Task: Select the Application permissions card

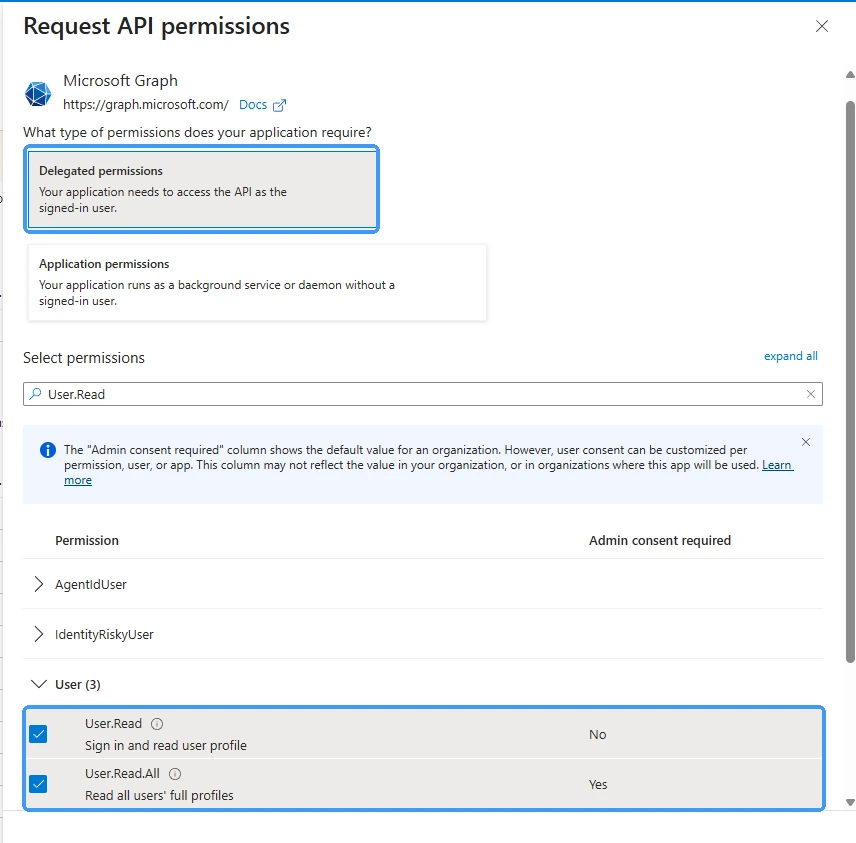Action: pos(257,282)
